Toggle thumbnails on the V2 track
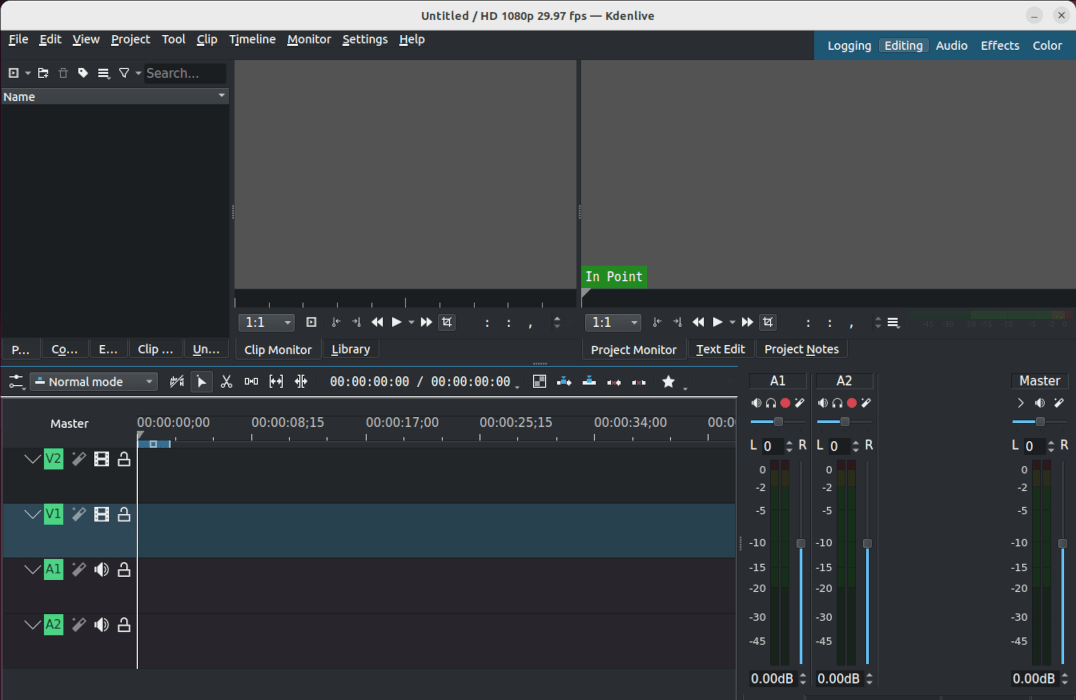The image size is (1076, 700). click(x=101, y=458)
